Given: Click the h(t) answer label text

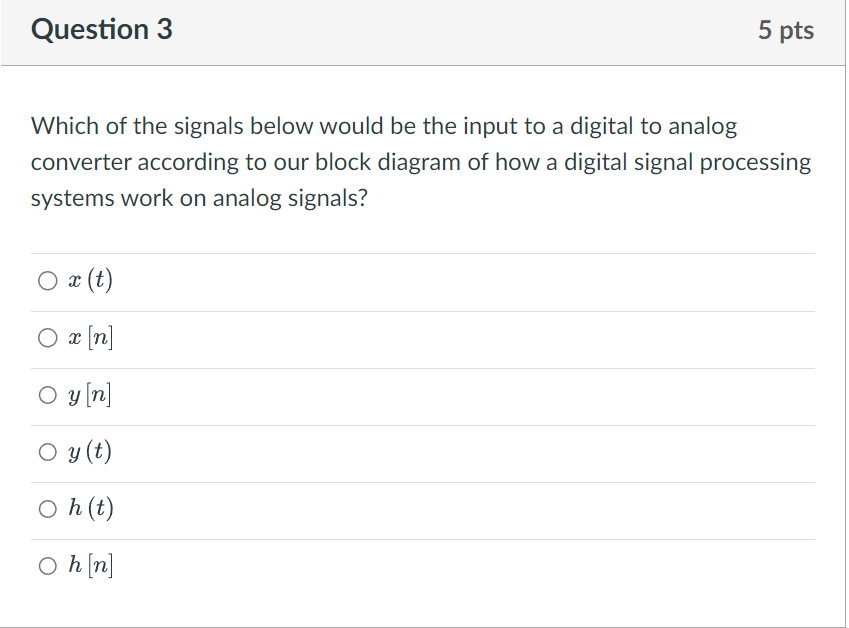Looking at the screenshot, I should point(89,508).
